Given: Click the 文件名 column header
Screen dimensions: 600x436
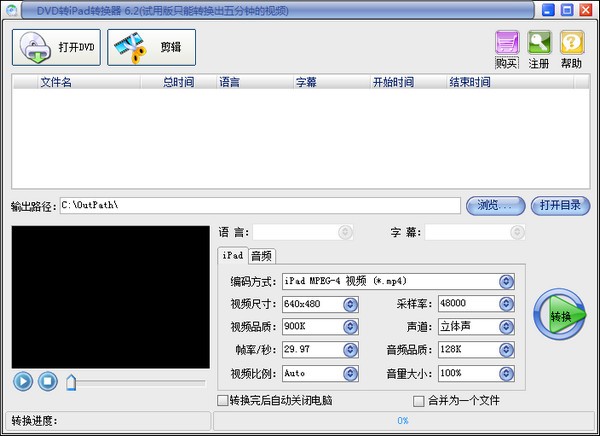Looking at the screenshot, I should tap(89, 82).
